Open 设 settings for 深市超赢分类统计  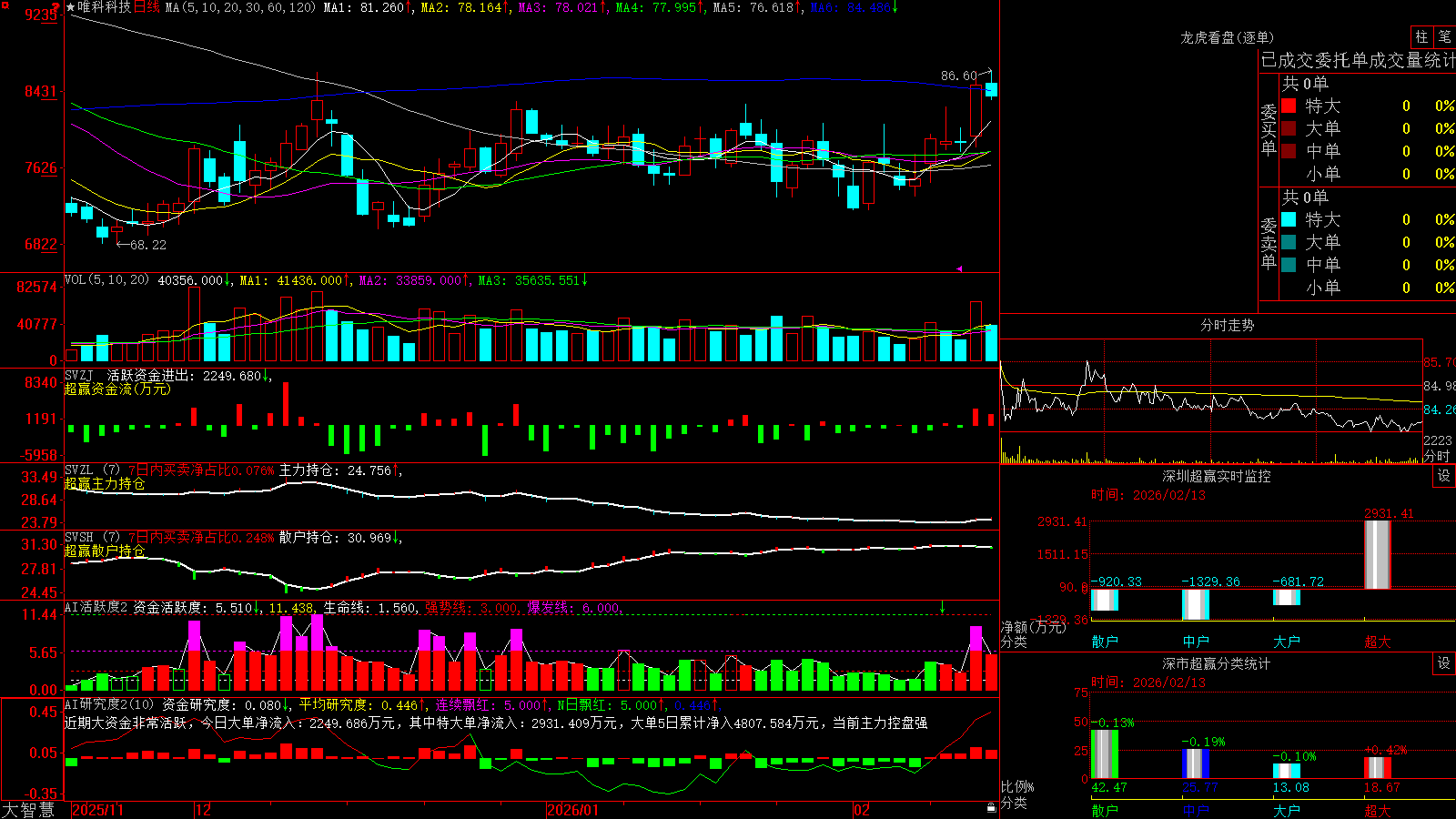point(1444,663)
